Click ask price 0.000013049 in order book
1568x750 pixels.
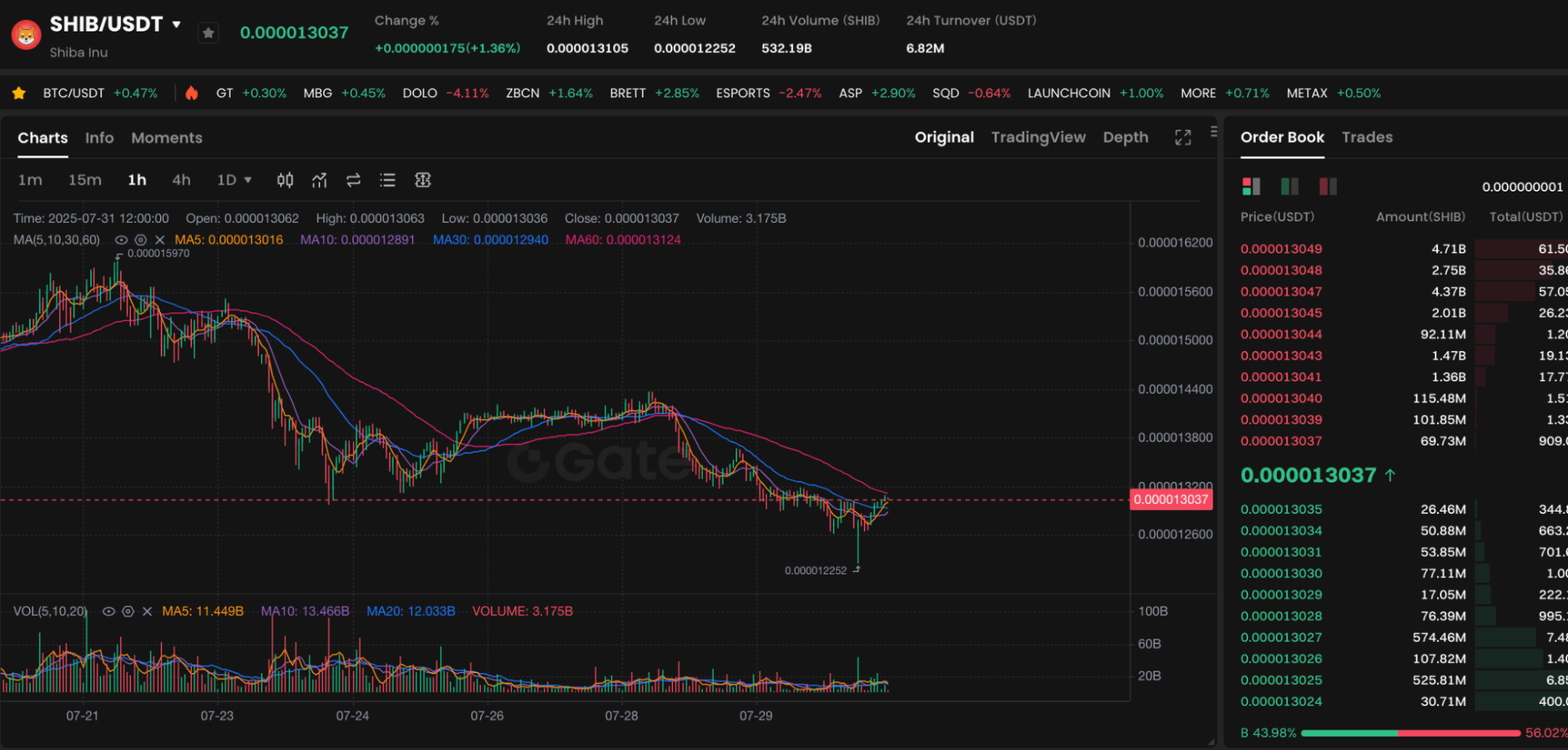coord(1281,249)
